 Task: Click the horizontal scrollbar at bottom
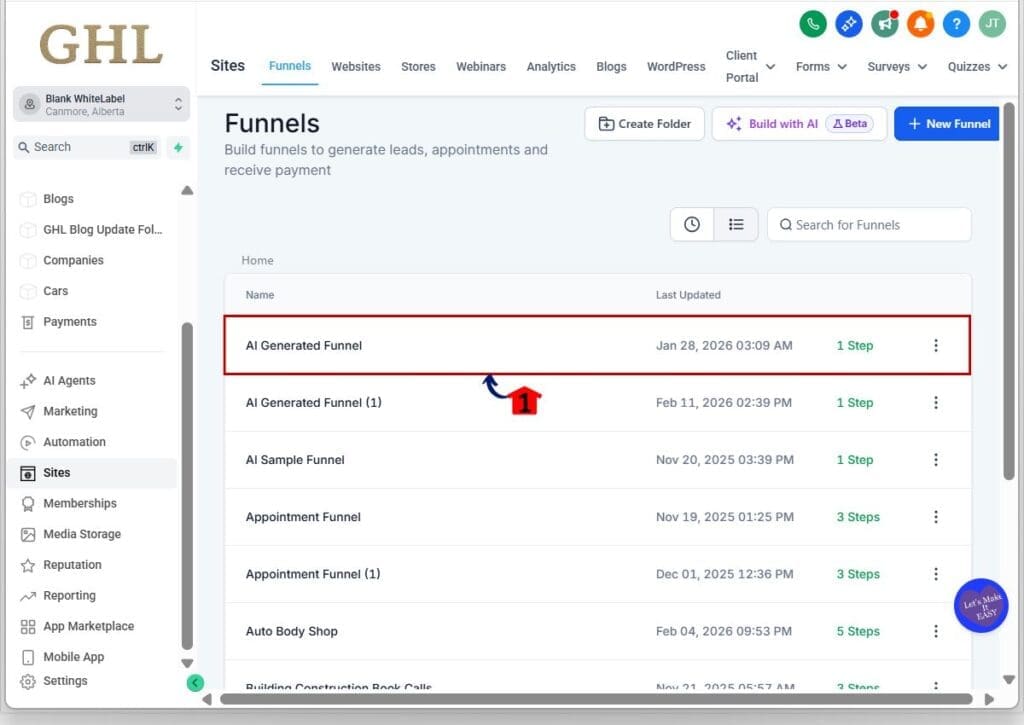[x=595, y=698]
